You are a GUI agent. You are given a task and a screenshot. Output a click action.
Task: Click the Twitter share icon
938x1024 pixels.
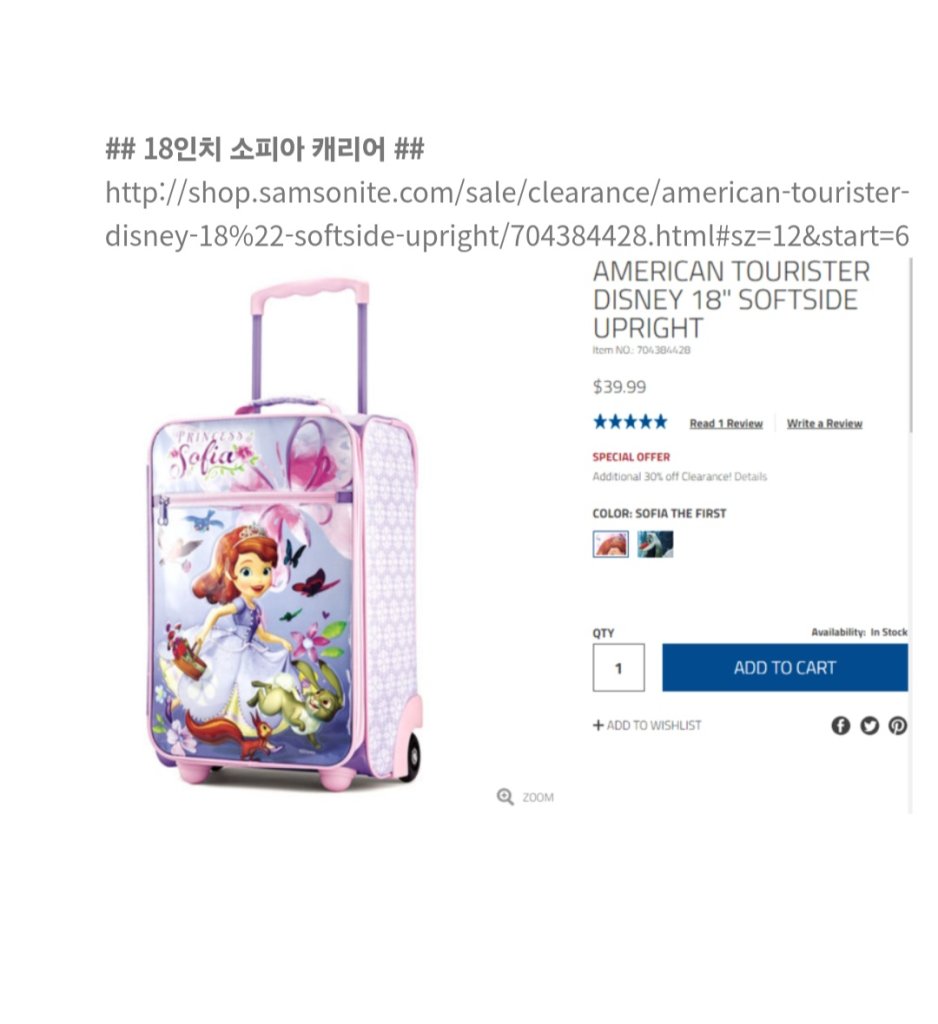(x=869, y=726)
